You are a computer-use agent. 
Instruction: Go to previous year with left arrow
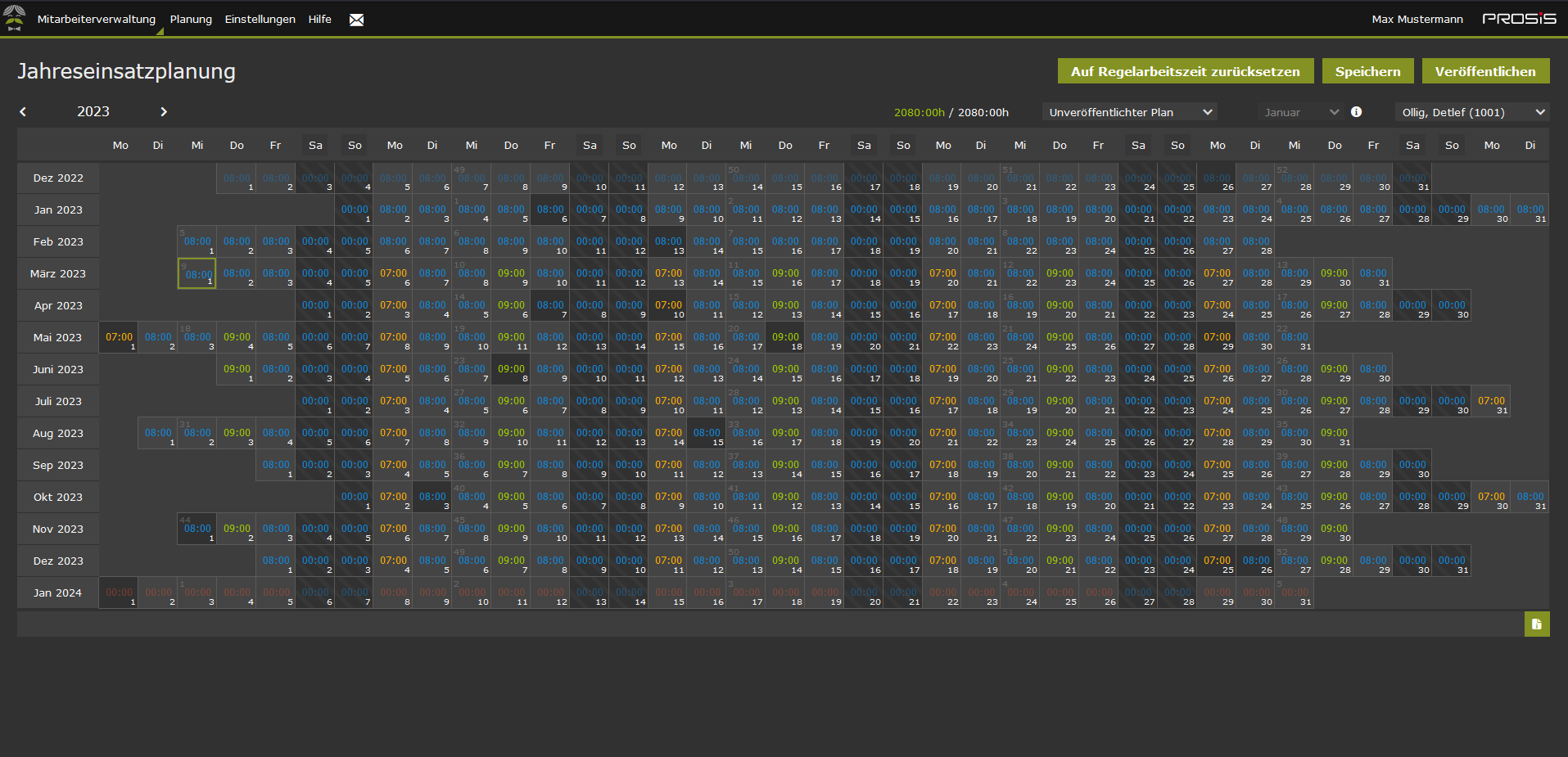pos(23,112)
